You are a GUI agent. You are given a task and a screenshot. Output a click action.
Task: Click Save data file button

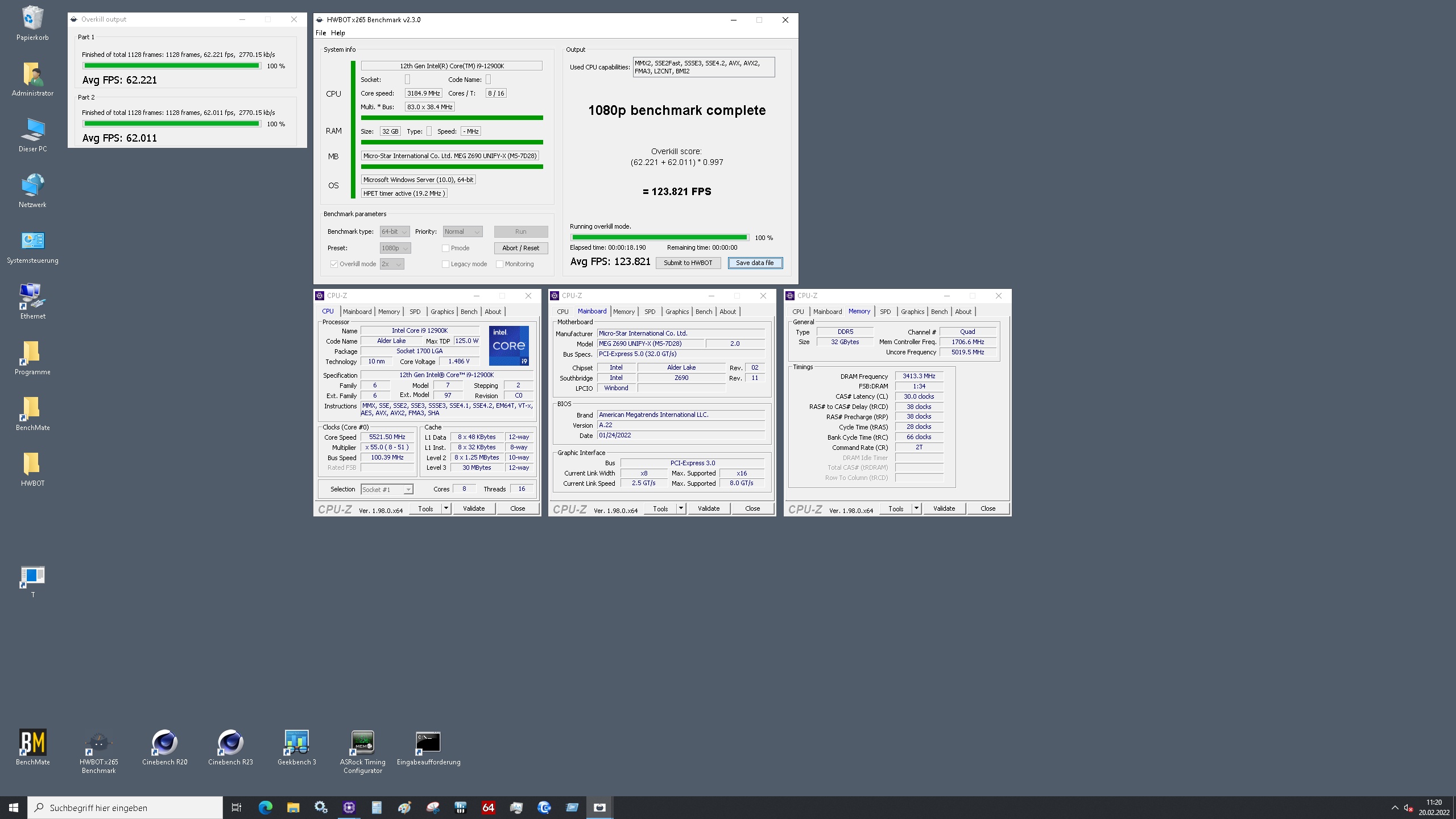coord(755,263)
